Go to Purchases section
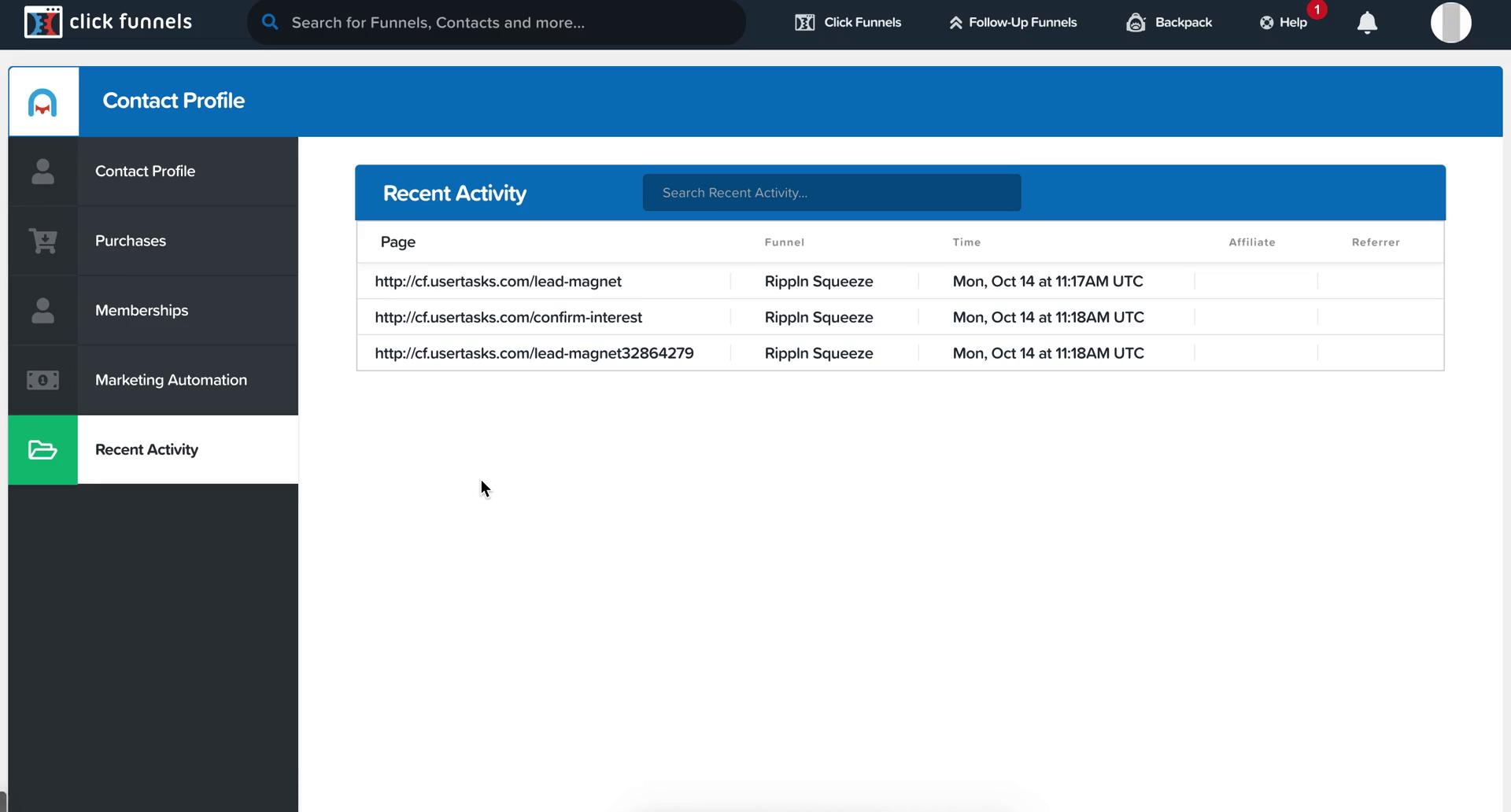 coord(153,241)
